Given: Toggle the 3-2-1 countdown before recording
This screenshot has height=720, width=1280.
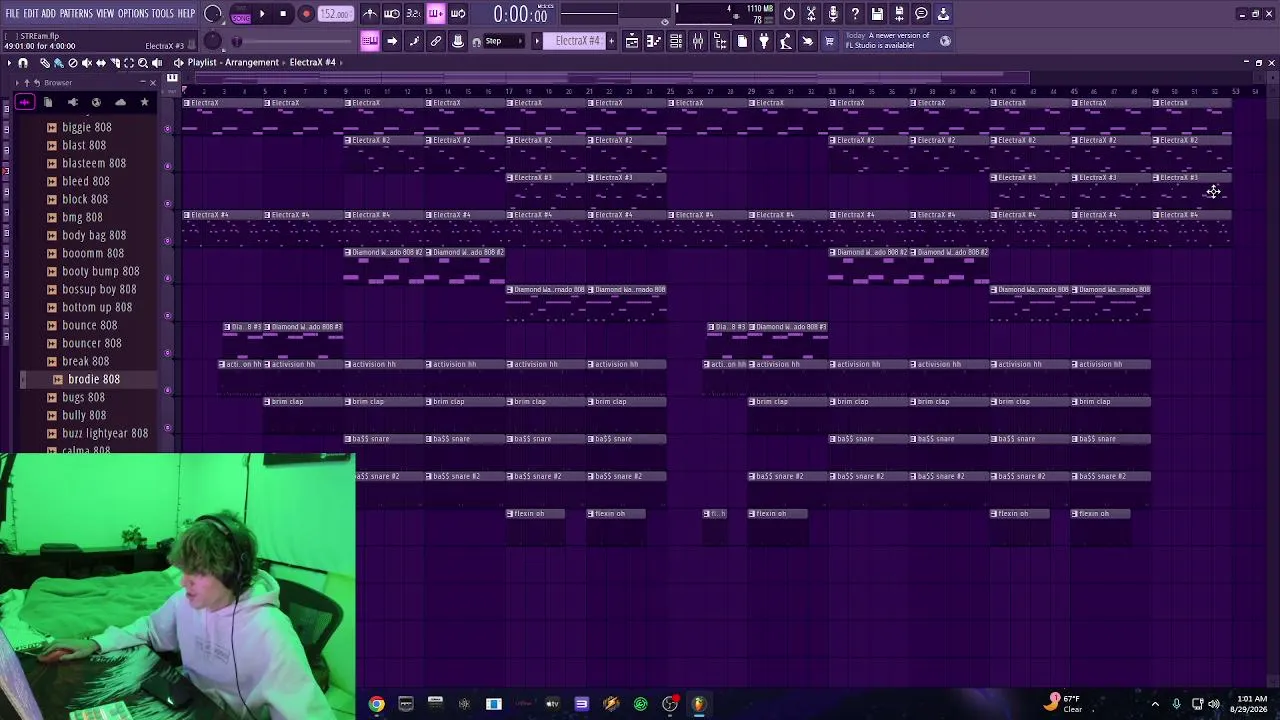Looking at the screenshot, I should pyautogui.click(x=414, y=14).
